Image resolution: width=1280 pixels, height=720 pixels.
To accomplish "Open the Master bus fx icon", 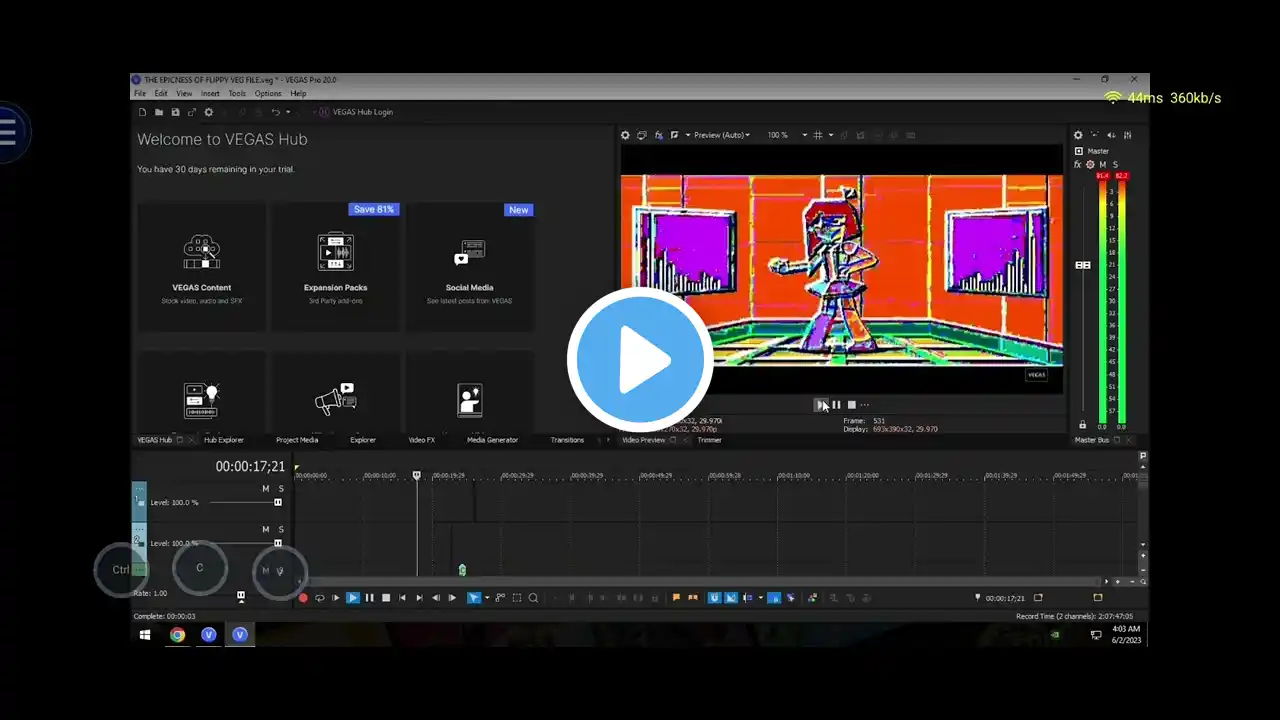I will tap(1078, 164).
